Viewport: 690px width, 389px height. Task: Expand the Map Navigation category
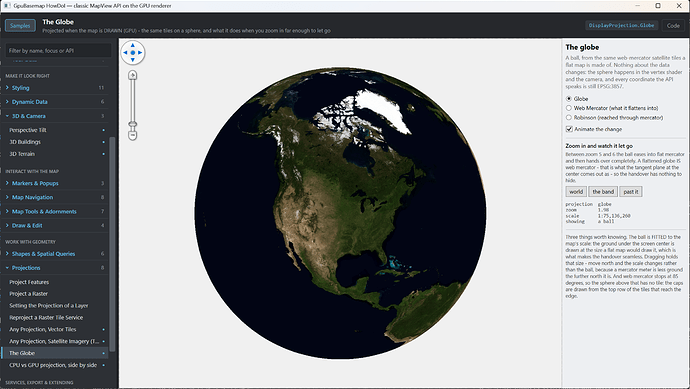tap(55, 197)
